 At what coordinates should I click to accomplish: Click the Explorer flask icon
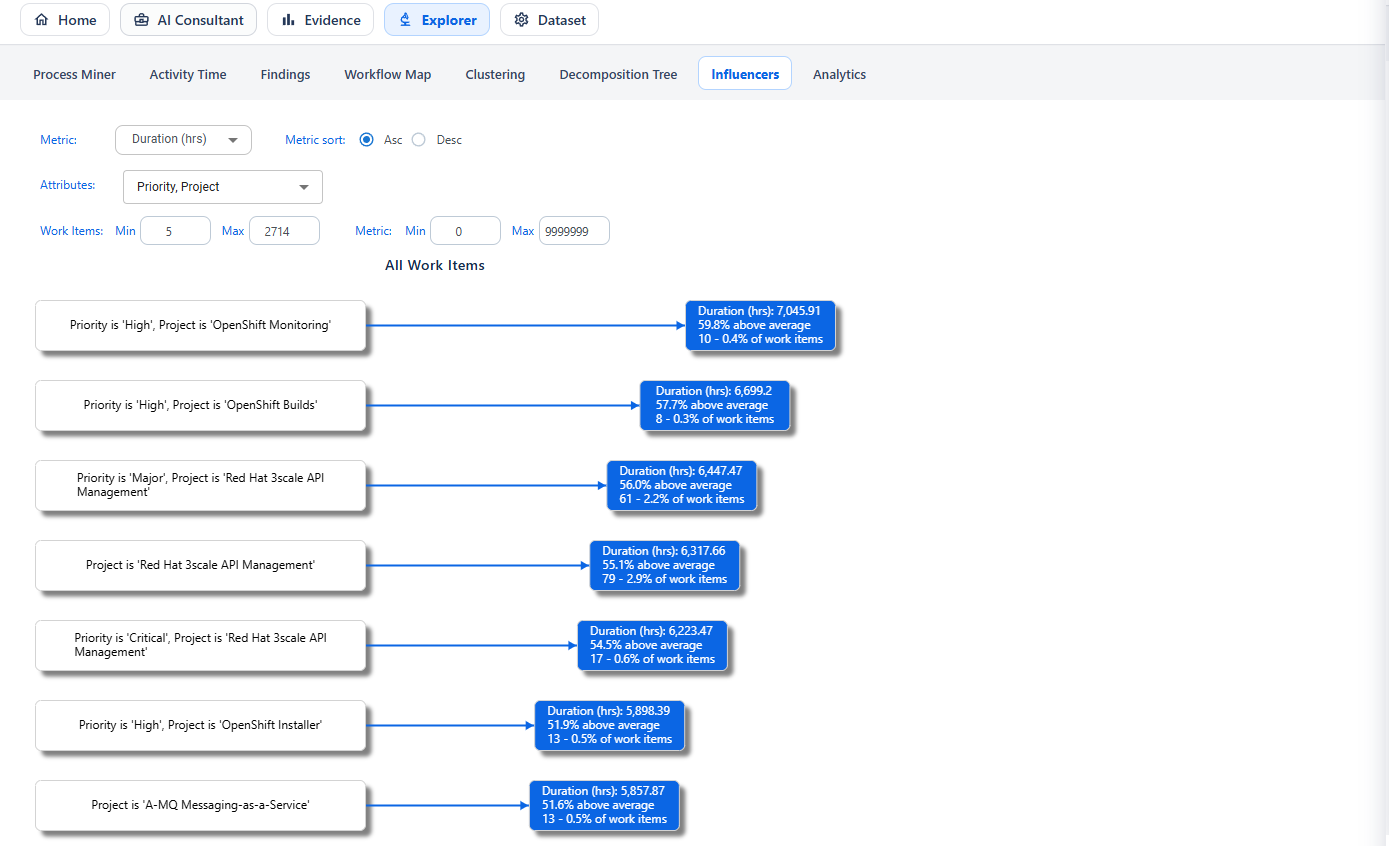(x=406, y=19)
